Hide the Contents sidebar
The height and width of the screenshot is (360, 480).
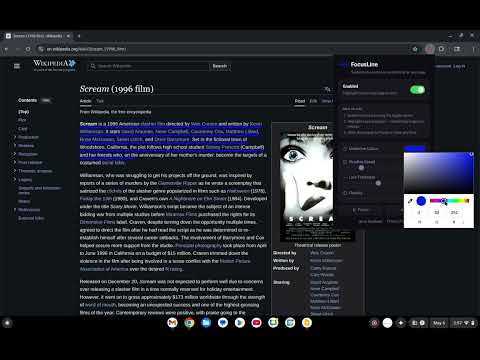click(46, 100)
